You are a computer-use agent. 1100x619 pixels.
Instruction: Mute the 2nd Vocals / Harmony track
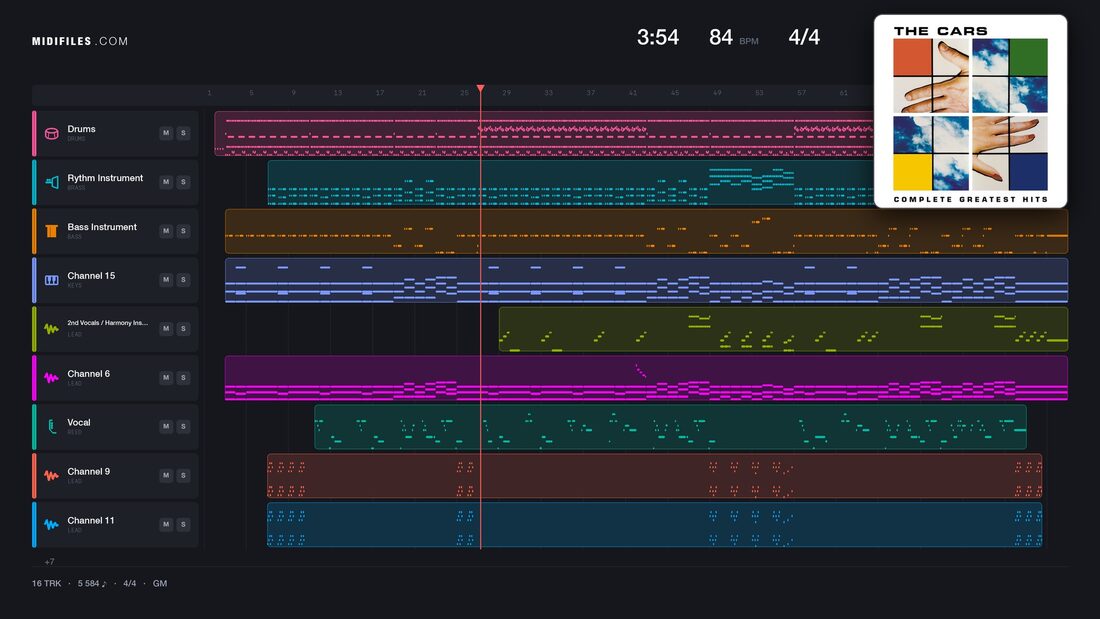point(166,328)
